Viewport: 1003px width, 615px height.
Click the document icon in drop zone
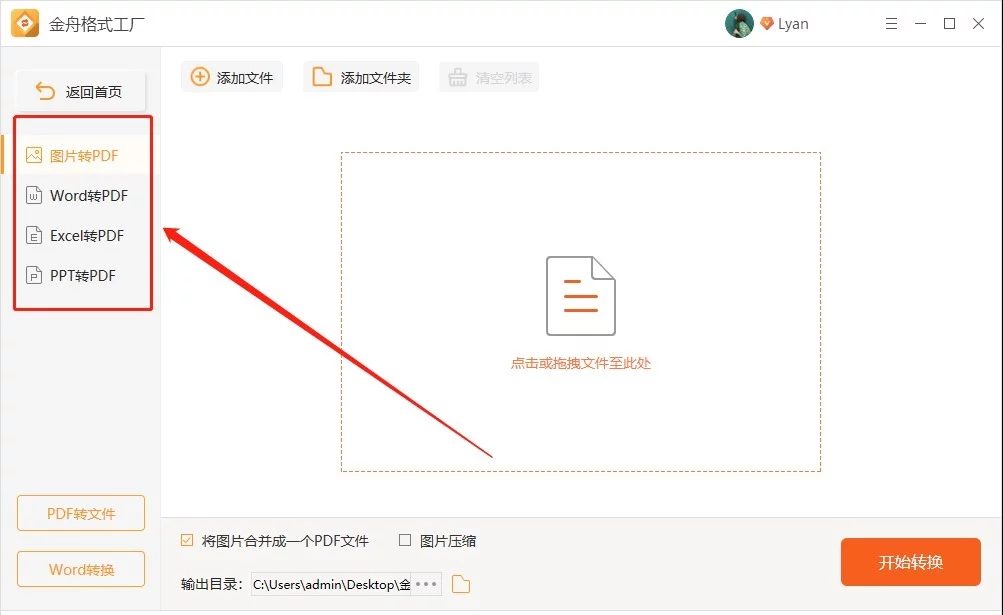coord(581,296)
